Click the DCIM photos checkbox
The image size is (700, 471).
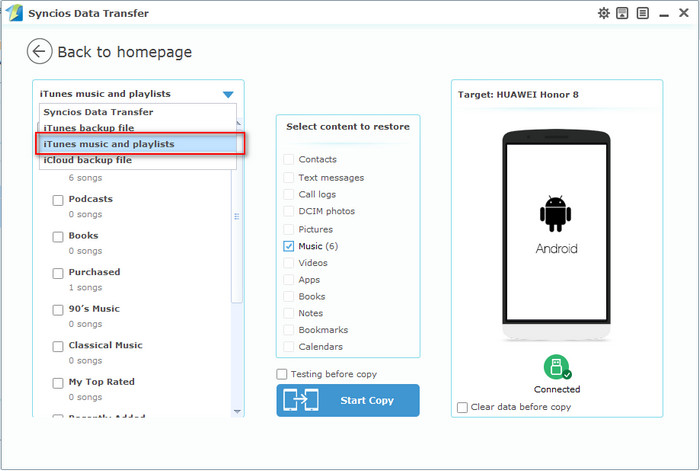pyautogui.click(x=288, y=211)
